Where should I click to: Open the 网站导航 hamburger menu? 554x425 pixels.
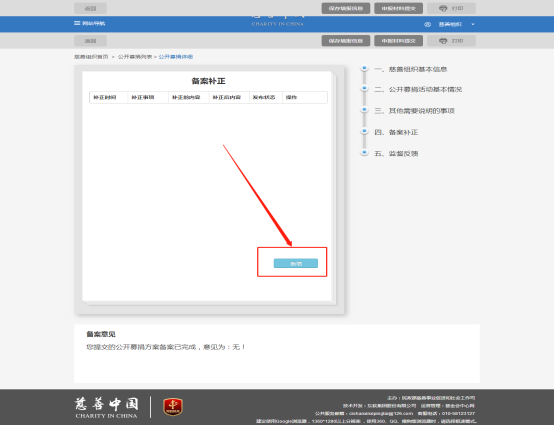tap(89, 23)
